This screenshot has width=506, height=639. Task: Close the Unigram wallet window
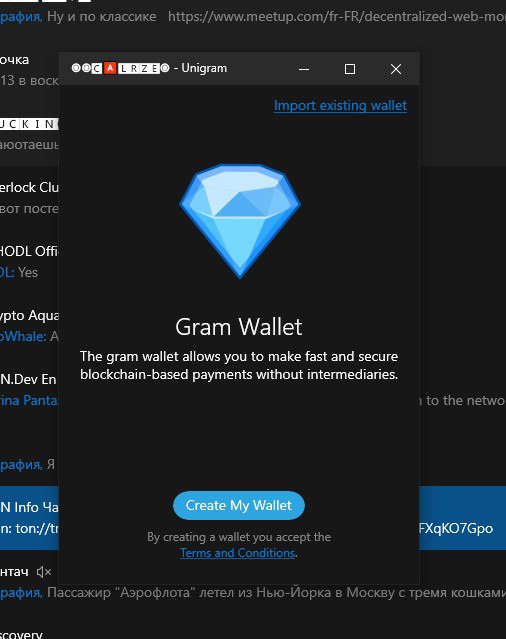tap(396, 69)
